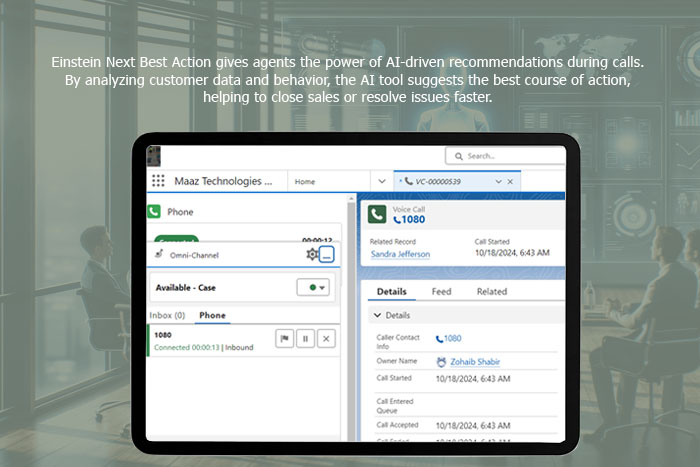Screen dimensions: 700x467
Task: Click the Connected 00:00:13 status text
Action: pyautogui.click(x=187, y=347)
